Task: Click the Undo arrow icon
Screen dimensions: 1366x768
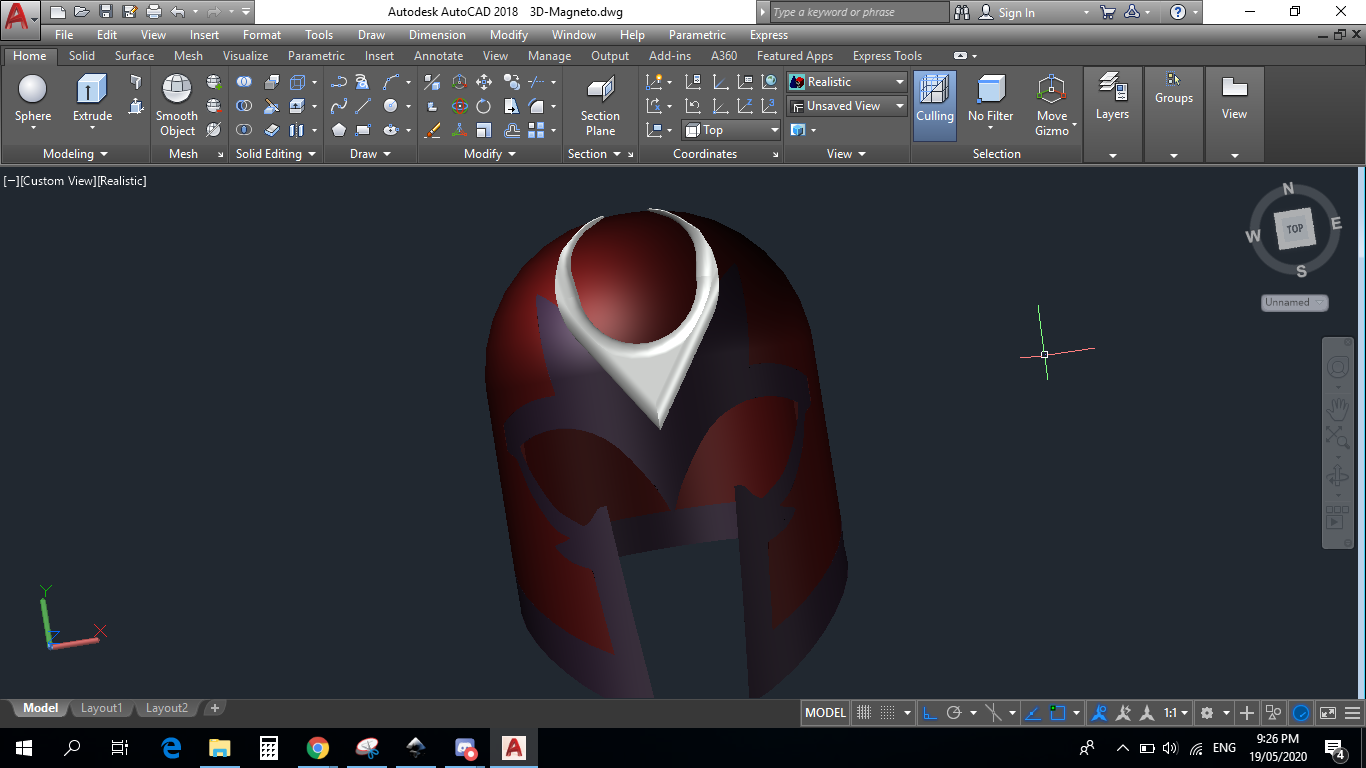Action: 178,12
